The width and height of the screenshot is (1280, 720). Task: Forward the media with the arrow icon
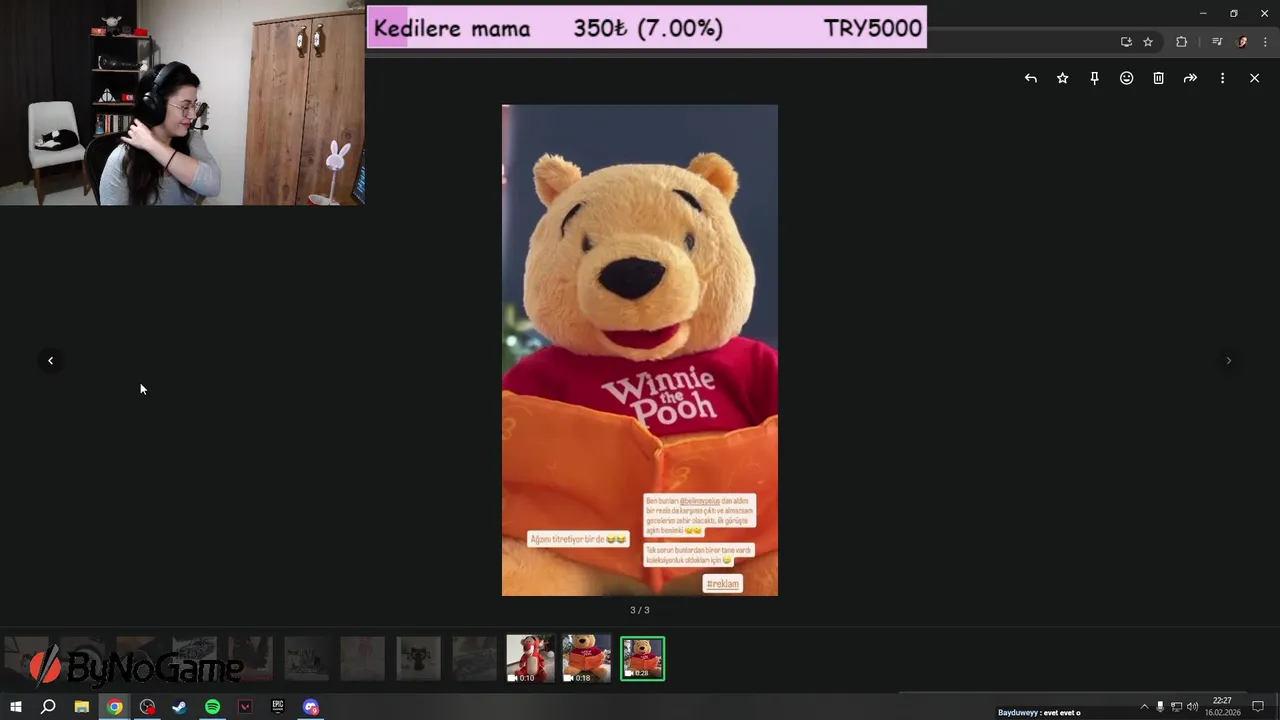(1191, 78)
